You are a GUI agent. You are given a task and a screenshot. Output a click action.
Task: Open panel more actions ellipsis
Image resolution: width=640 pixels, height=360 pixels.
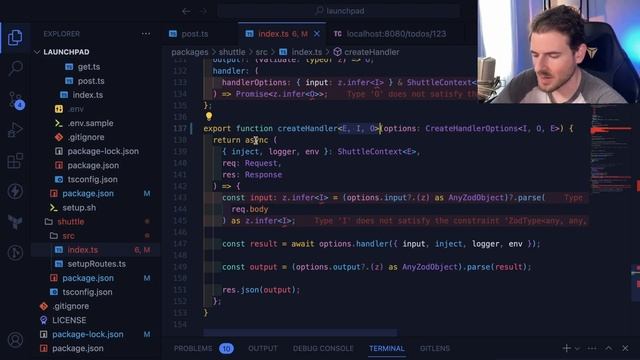click(592, 348)
